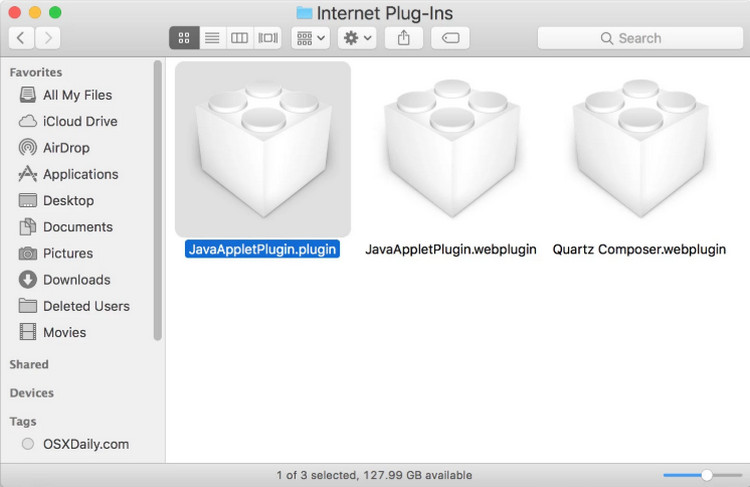Click the Tags section header
The width and height of the screenshot is (750, 487).
pyautogui.click(x=23, y=422)
